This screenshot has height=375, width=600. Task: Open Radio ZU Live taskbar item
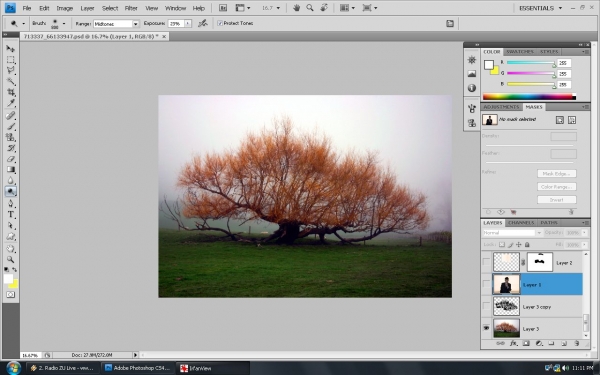64,368
